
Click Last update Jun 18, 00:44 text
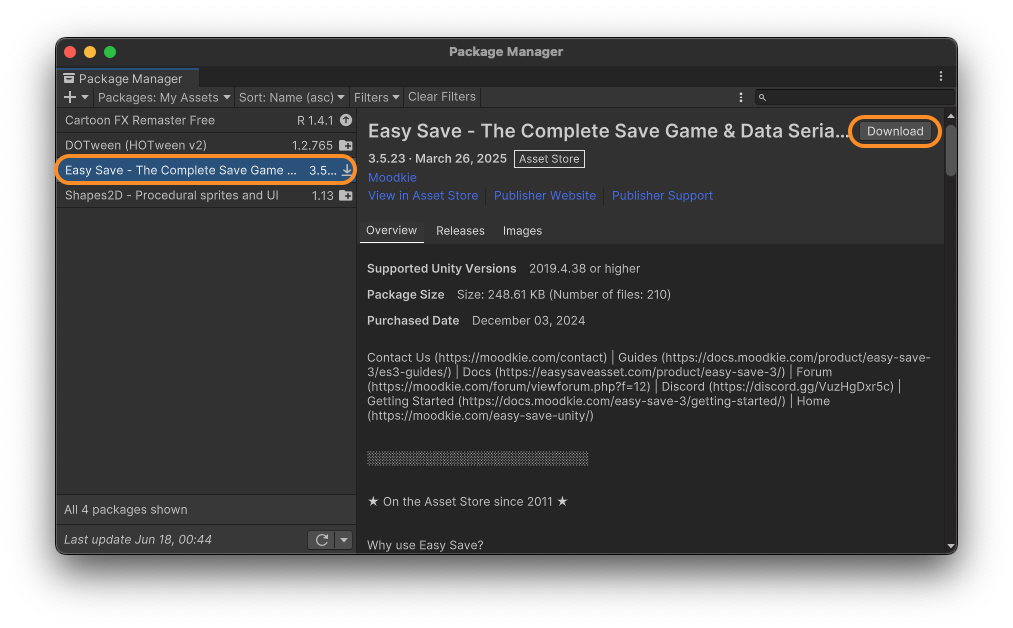(138, 539)
